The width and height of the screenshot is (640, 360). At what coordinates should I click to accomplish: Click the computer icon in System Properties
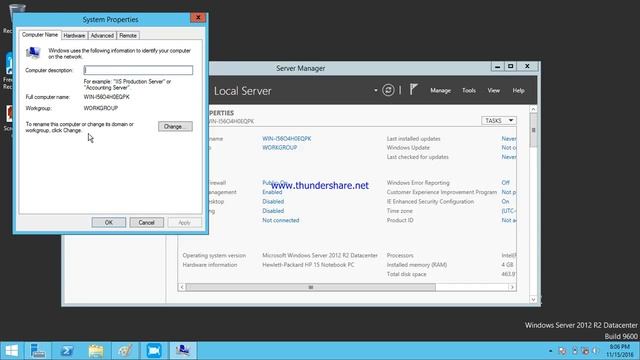[33, 53]
